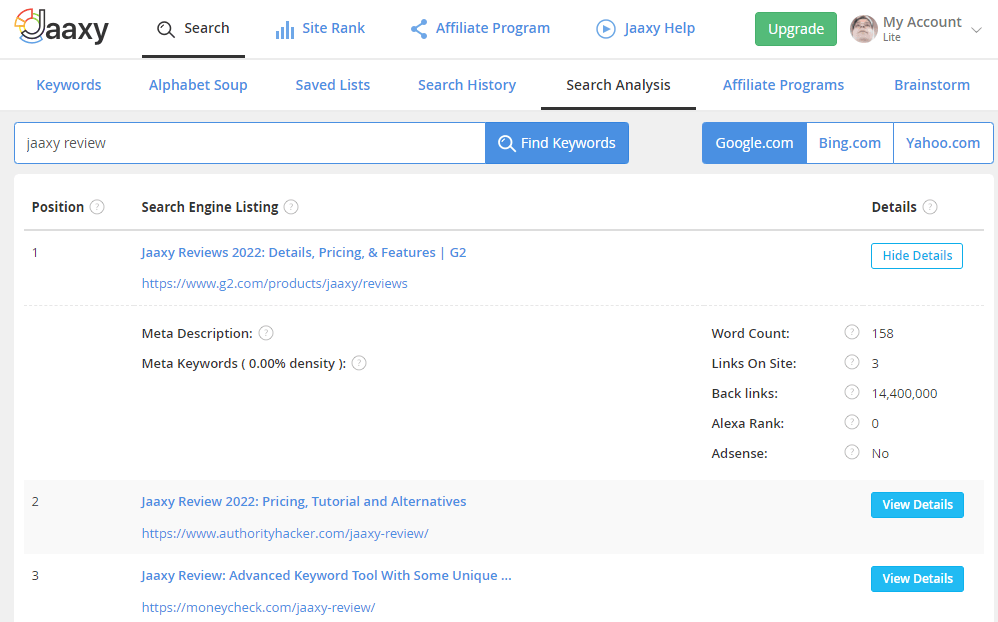Image resolution: width=998 pixels, height=622 pixels.
Task: Select the Bing.com search engine option
Action: point(850,143)
